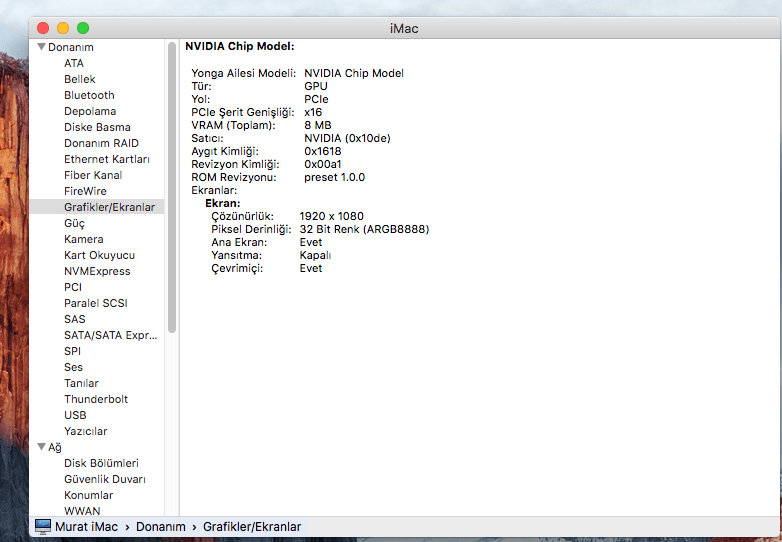
Task: Select Ses audio entry
Action: [73, 367]
